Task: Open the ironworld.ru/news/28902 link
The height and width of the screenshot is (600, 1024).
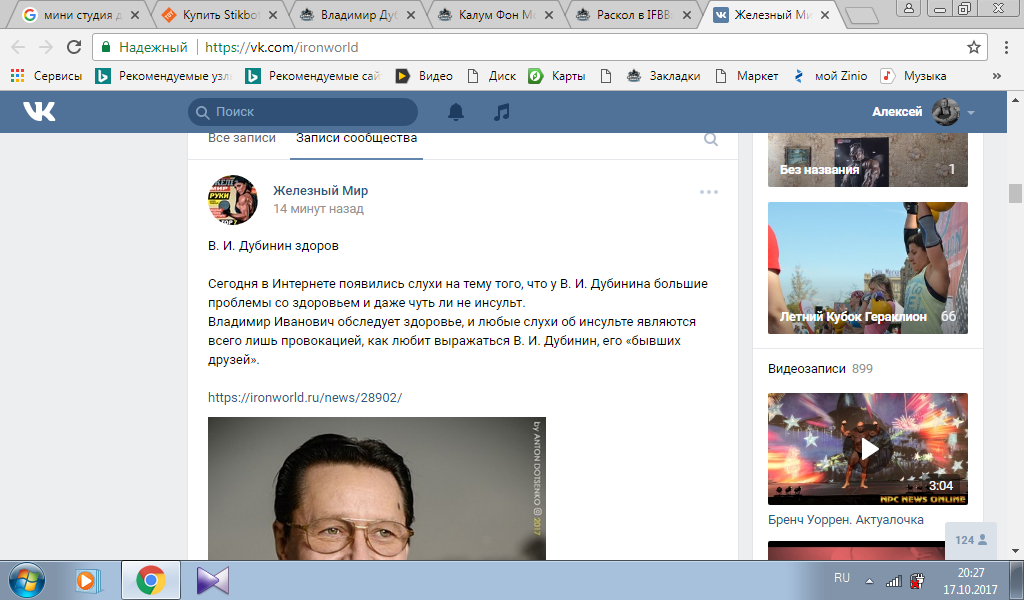Action: click(x=306, y=397)
